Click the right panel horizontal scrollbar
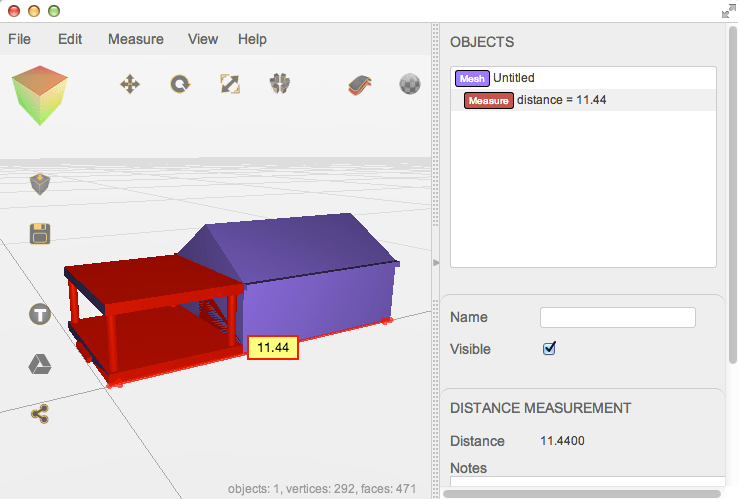Viewport: 738px width, 499px height. (x=582, y=494)
